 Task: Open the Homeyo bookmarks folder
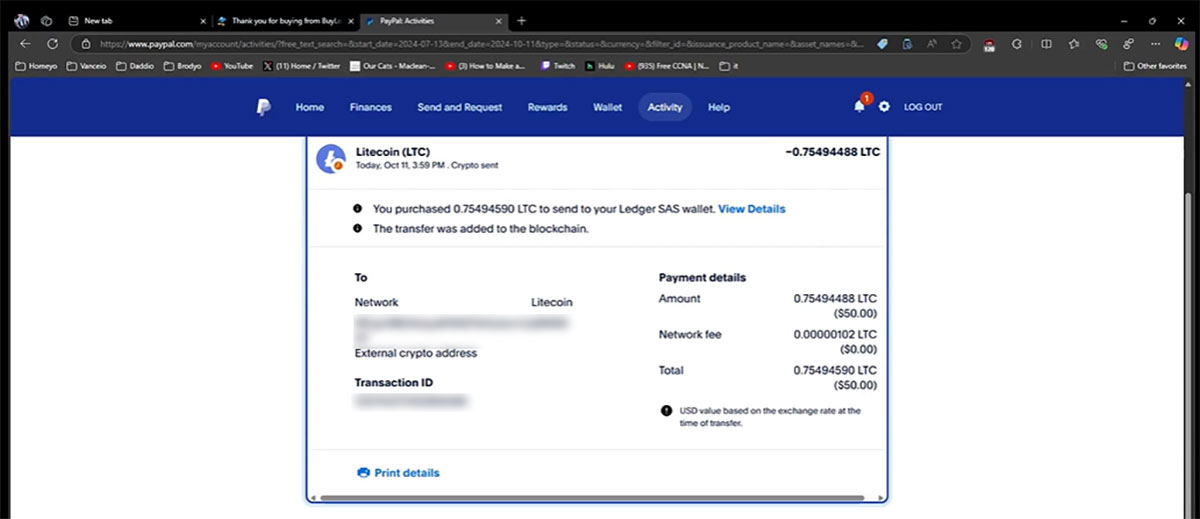(x=38, y=66)
